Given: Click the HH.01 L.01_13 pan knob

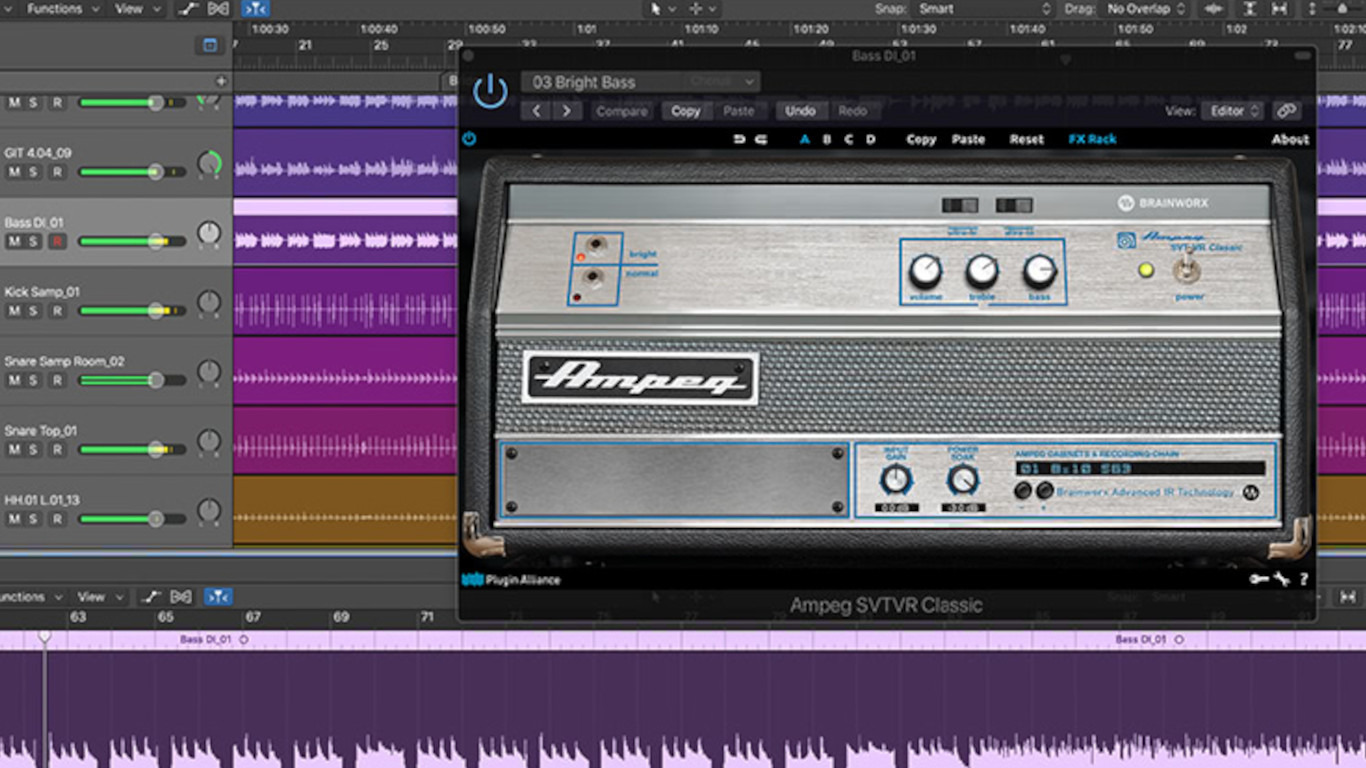Looking at the screenshot, I should point(208,512).
